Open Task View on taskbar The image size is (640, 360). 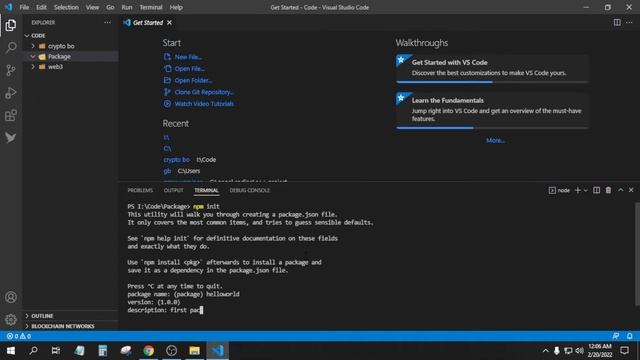coord(56,351)
